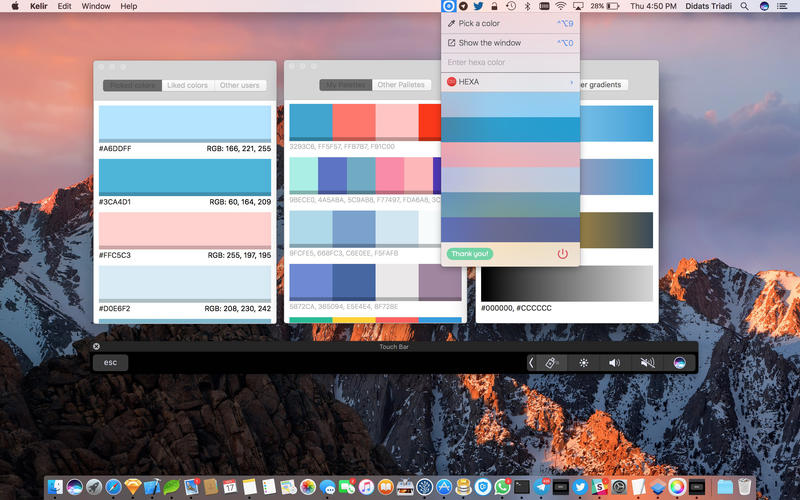Screen dimensions: 800x500
Task: Select the pink gradient swatch in dropdown
Action: coord(510,155)
